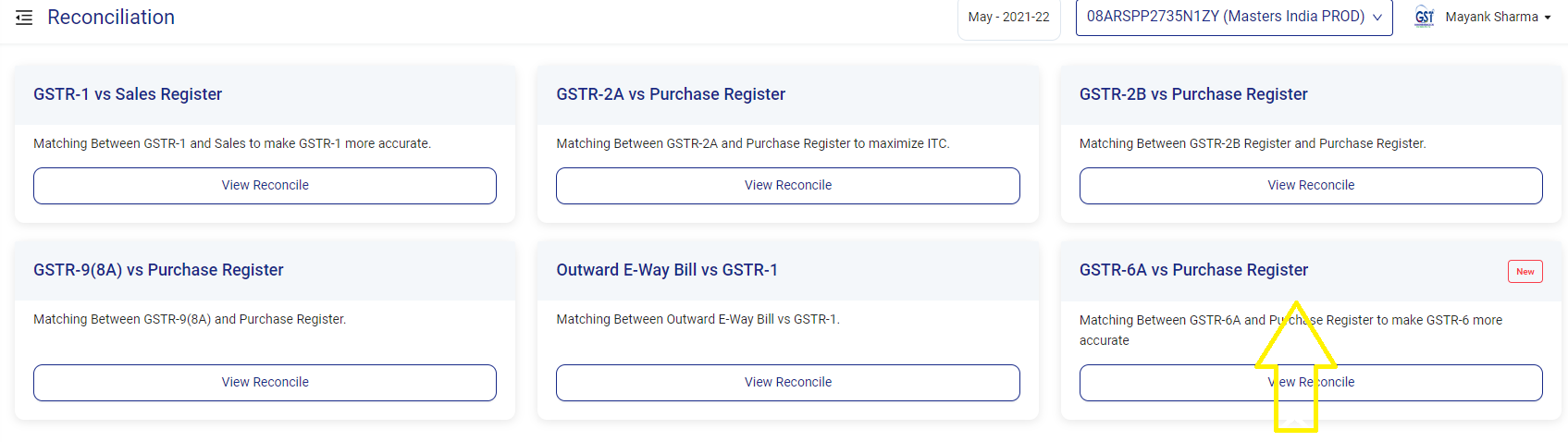View Reconcile for Outward E-Way Bill
The image size is (1568, 442).
pyautogui.click(x=787, y=383)
